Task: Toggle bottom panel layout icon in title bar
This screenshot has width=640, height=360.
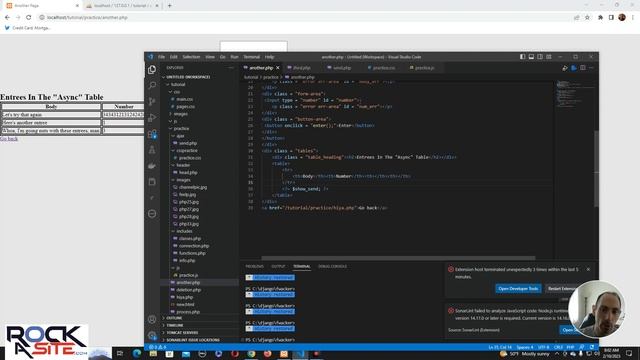Action: tap(531, 57)
